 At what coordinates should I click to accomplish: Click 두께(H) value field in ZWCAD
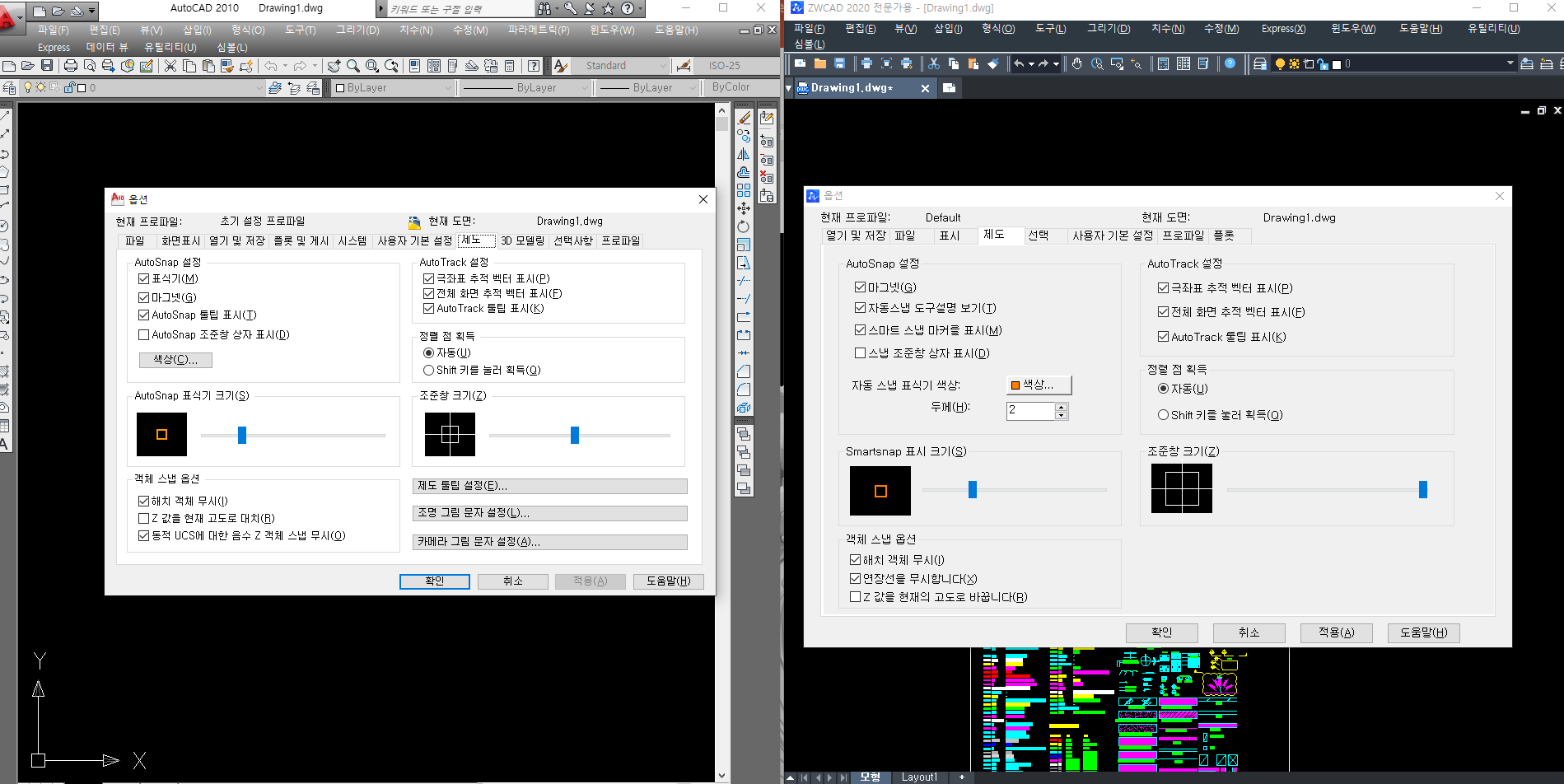coord(1030,410)
